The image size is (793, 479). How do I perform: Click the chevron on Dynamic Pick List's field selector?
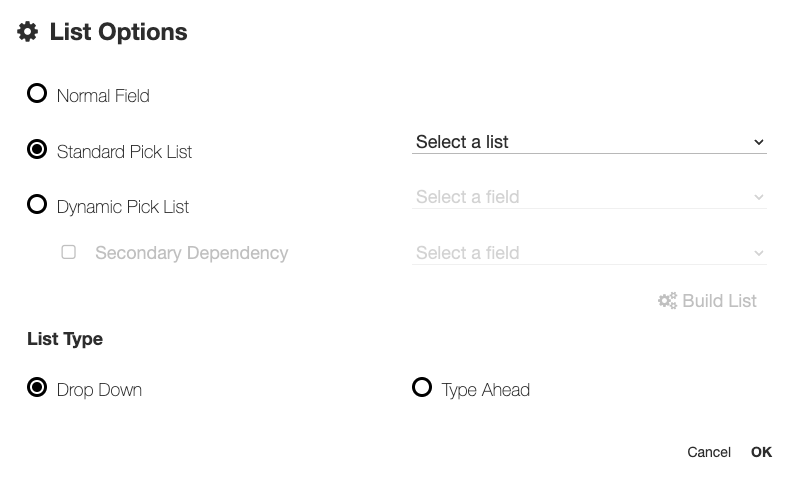(x=759, y=197)
